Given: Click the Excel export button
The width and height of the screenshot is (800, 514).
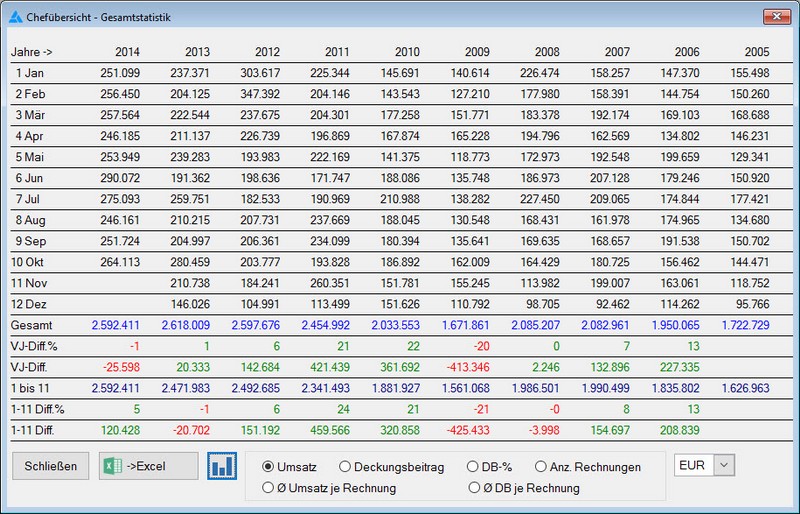Looking at the screenshot, I should [149, 467].
